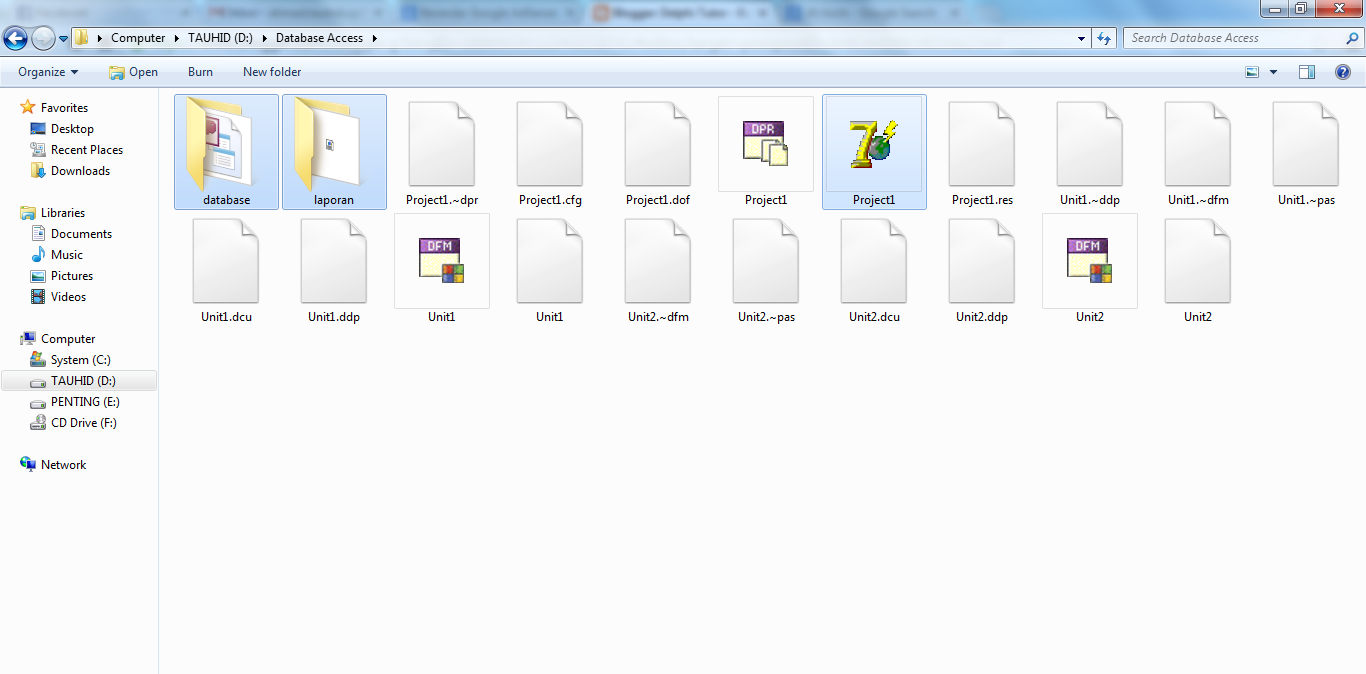Select the Unit1.dcu compiled unit file
The width and height of the screenshot is (1366, 674).
[x=226, y=262]
